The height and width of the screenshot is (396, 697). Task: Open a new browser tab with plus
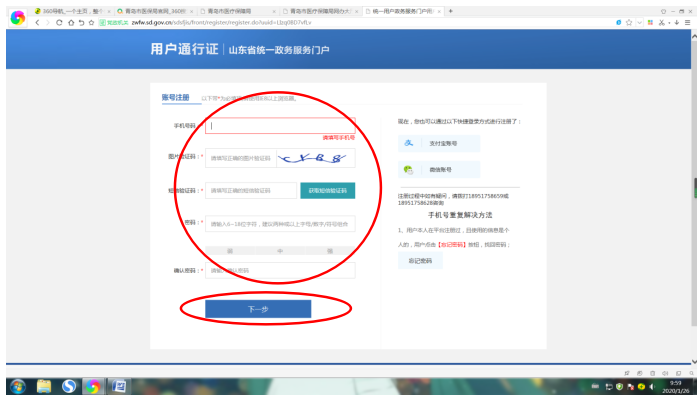[x=450, y=11]
